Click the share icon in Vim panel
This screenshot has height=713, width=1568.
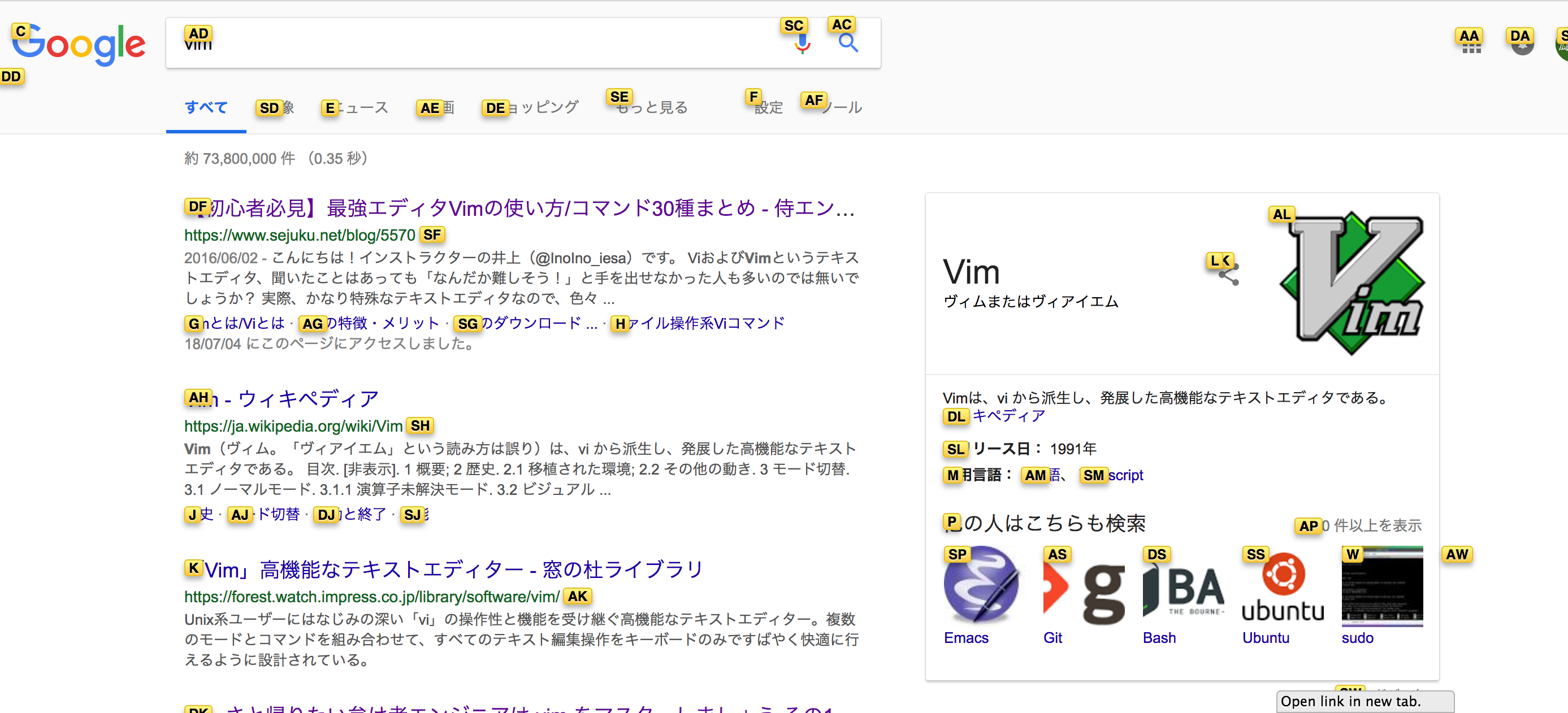tap(1228, 276)
